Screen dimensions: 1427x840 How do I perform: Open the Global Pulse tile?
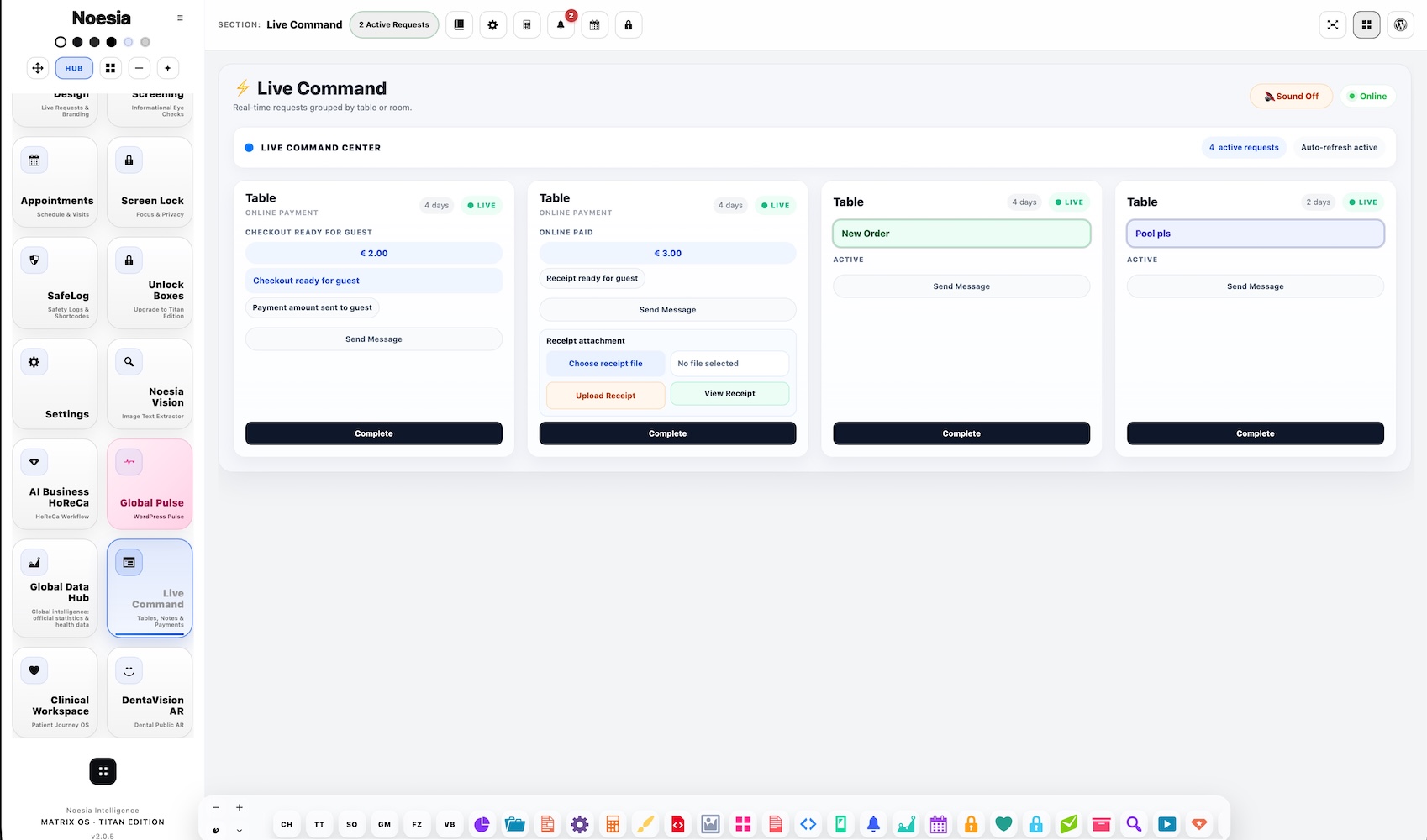pos(150,484)
